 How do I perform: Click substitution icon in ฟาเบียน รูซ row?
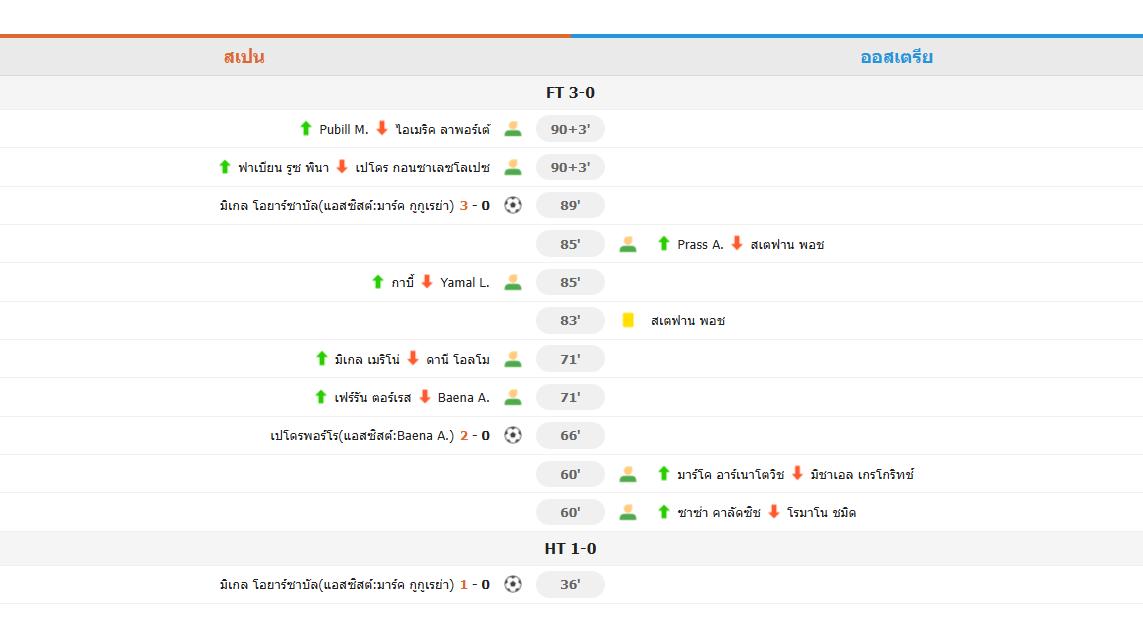tap(513, 167)
